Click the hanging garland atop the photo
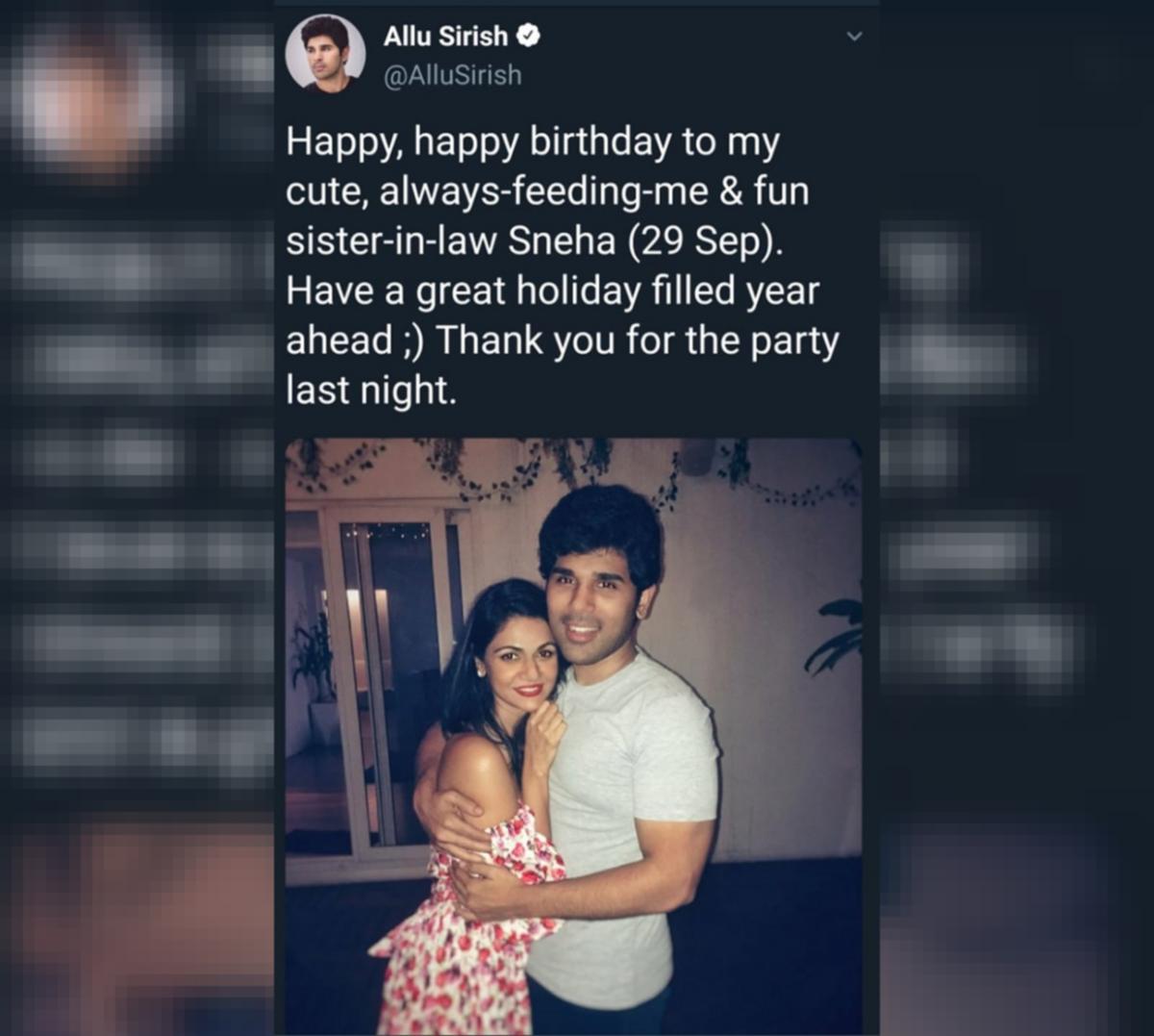The height and width of the screenshot is (1036, 1154). point(573,467)
